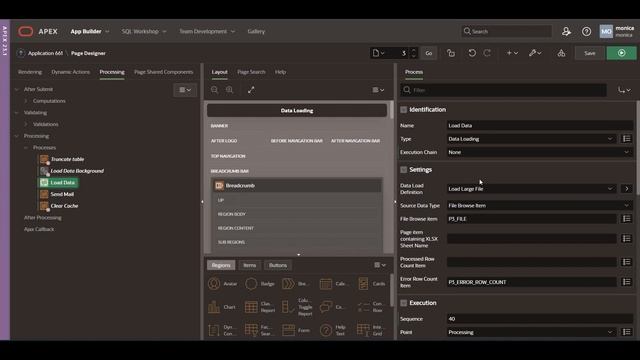
Task: Open the Create plus menu
Action: click(x=512, y=53)
